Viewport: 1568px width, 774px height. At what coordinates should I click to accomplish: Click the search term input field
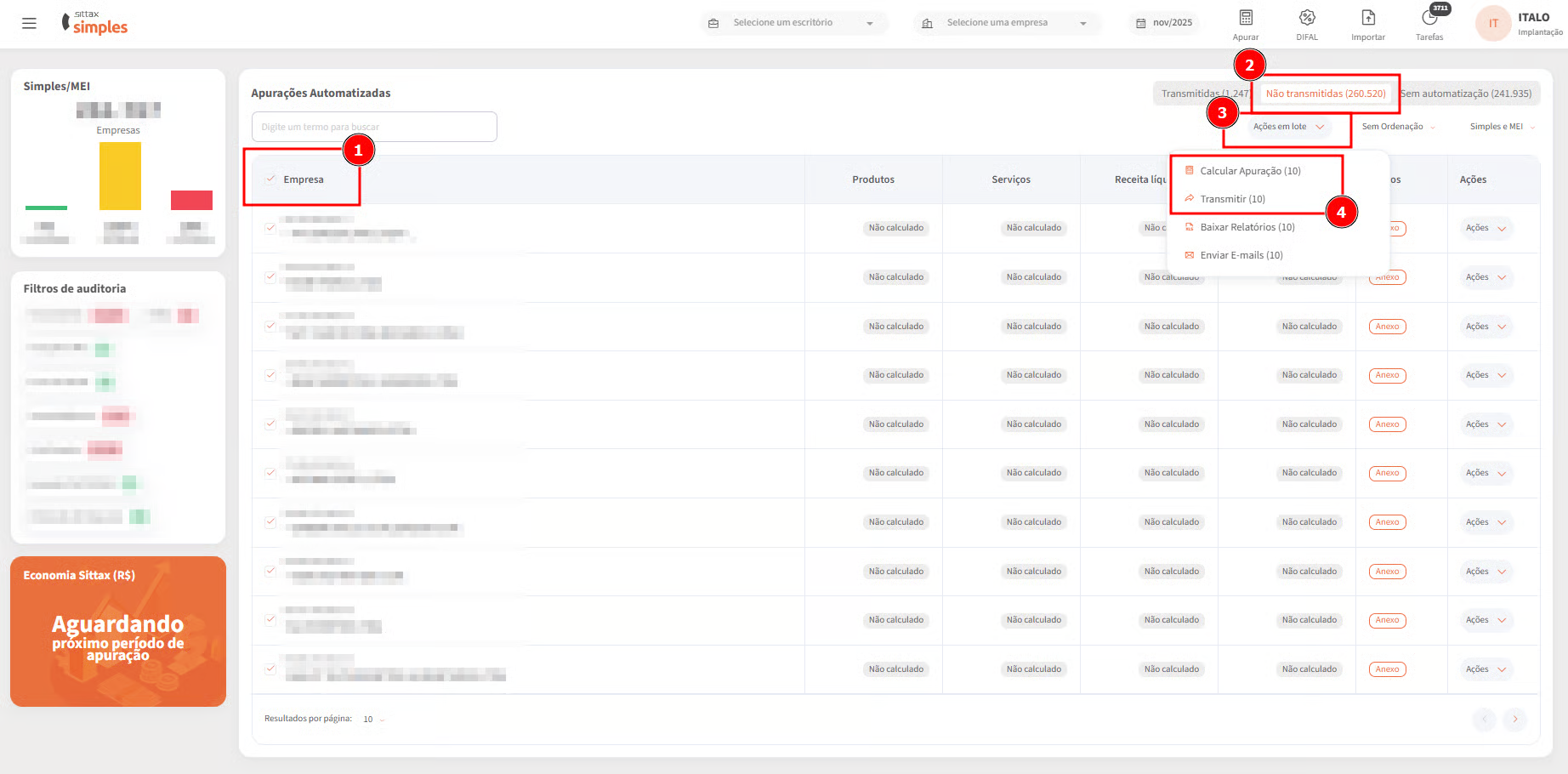(374, 127)
